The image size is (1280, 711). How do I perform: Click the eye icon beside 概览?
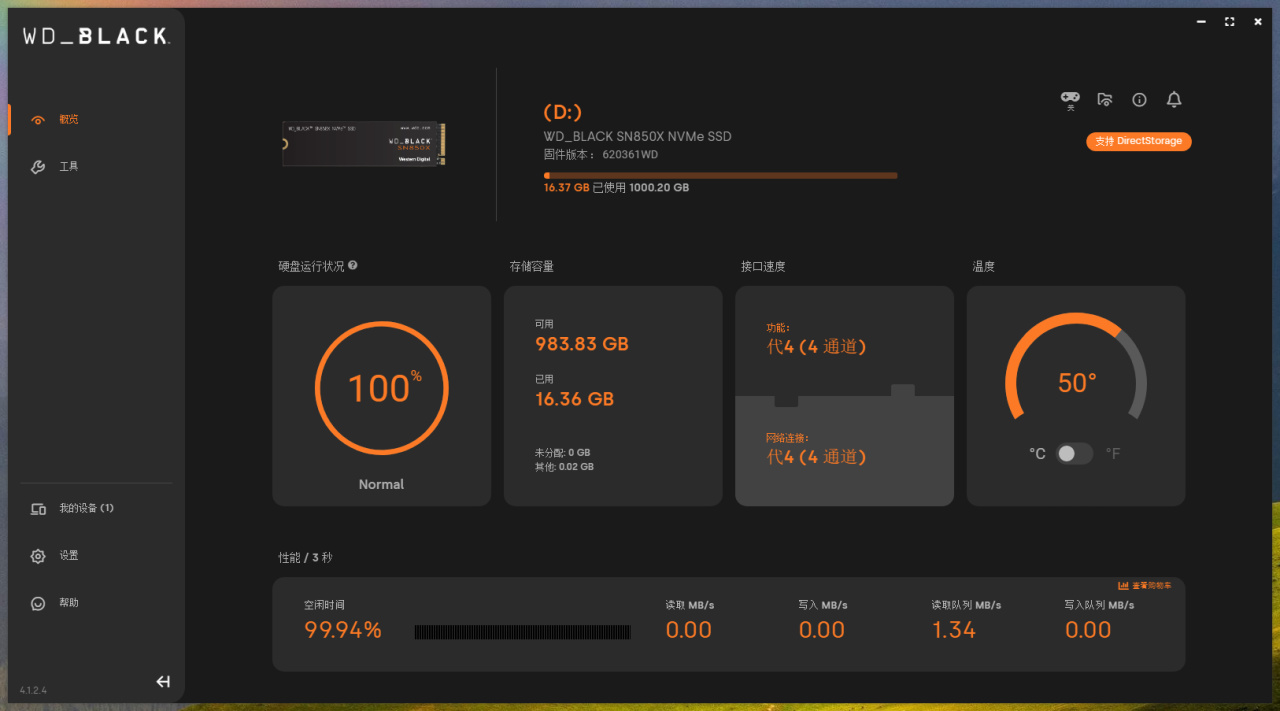pos(38,120)
